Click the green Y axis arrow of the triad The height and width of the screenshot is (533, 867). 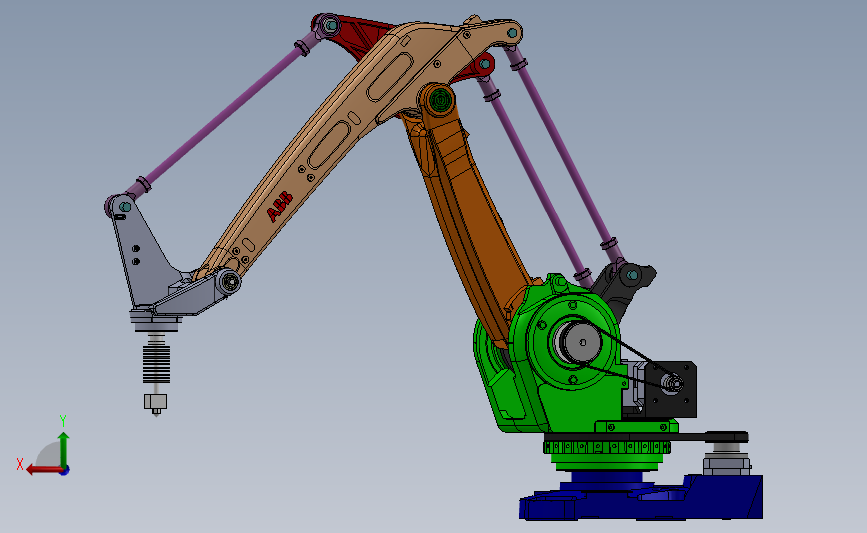[x=64, y=451]
